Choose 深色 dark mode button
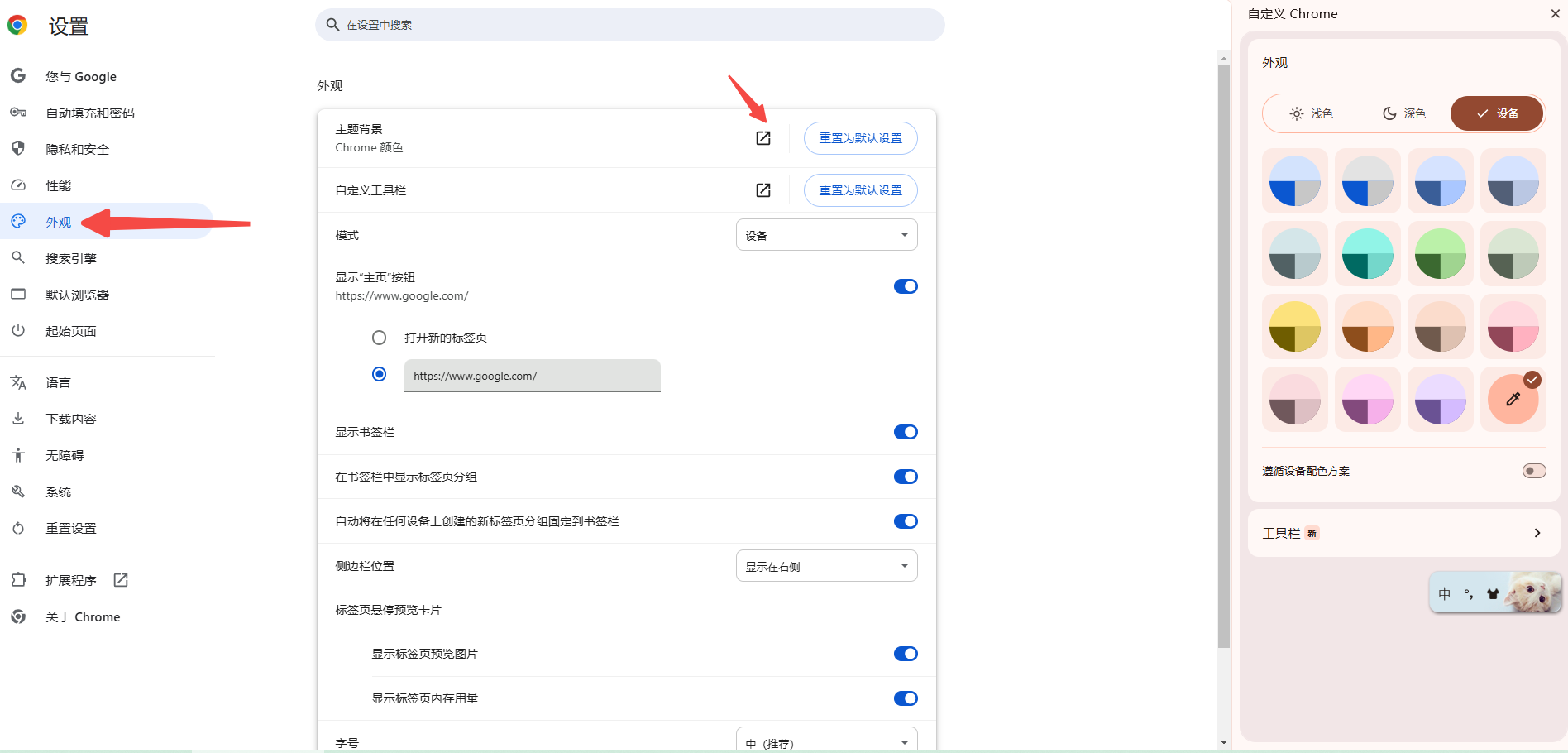 click(1404, 113)
